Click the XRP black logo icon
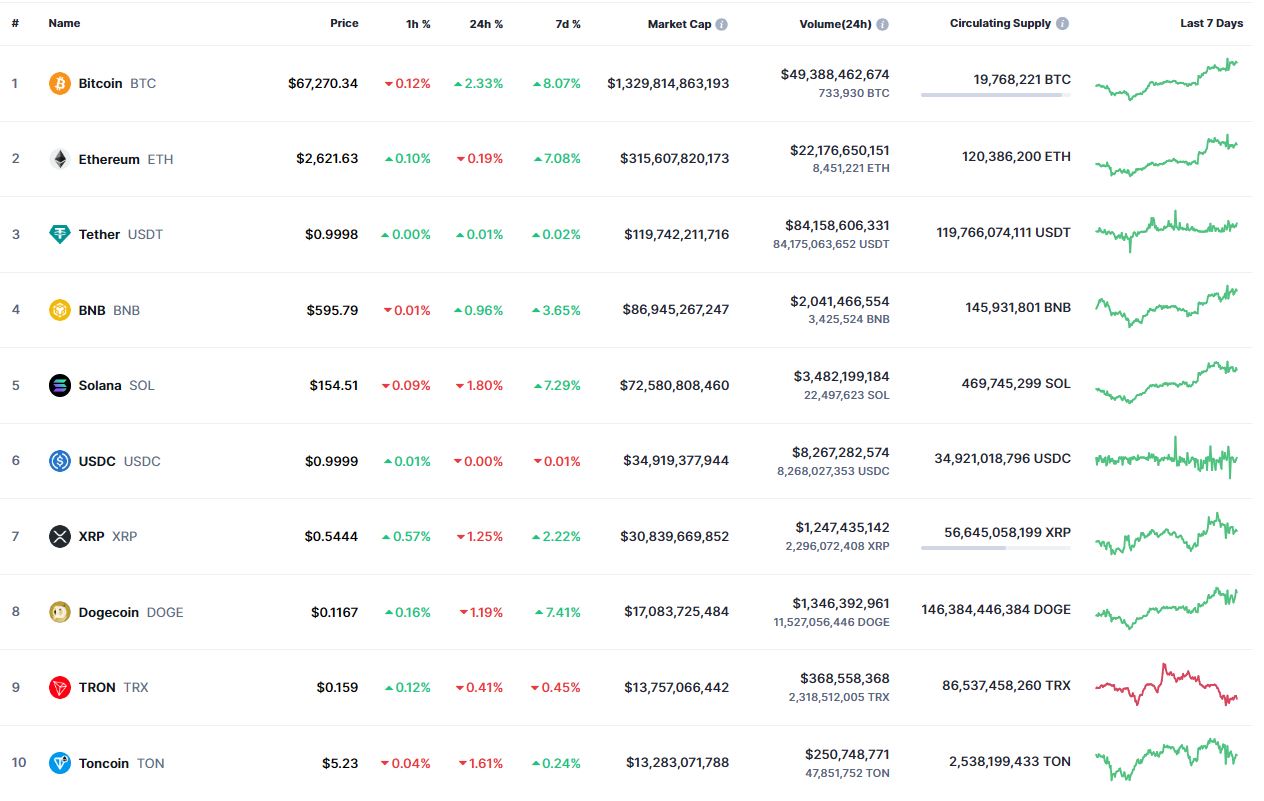Image resolution: width=1264 pixels, height=801 pixels. (60, 537)
